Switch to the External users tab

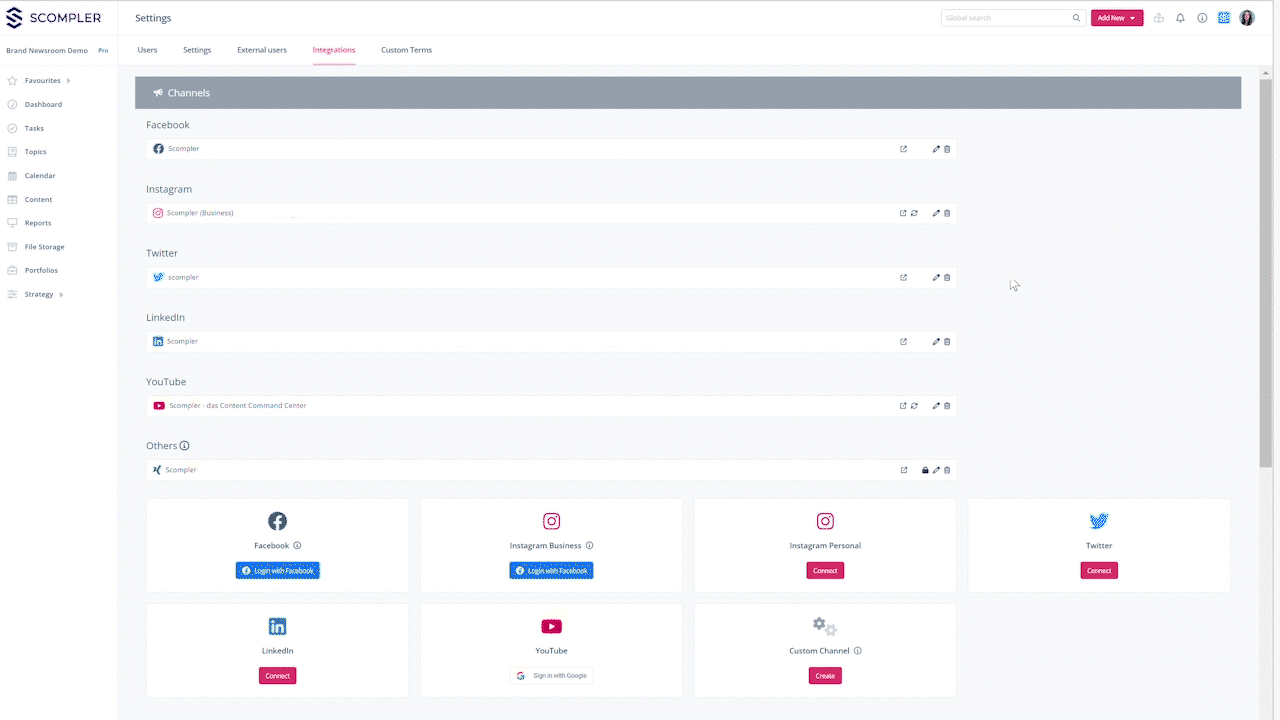[x=261, y=50]
